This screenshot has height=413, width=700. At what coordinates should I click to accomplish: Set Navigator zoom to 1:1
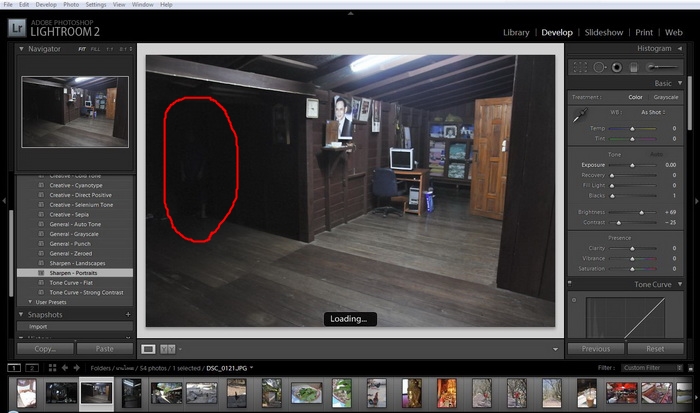coord(110,49)
